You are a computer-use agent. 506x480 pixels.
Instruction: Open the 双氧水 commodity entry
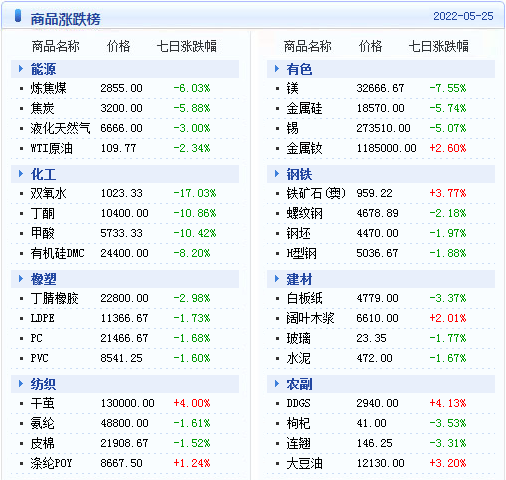tap(48, 193)
